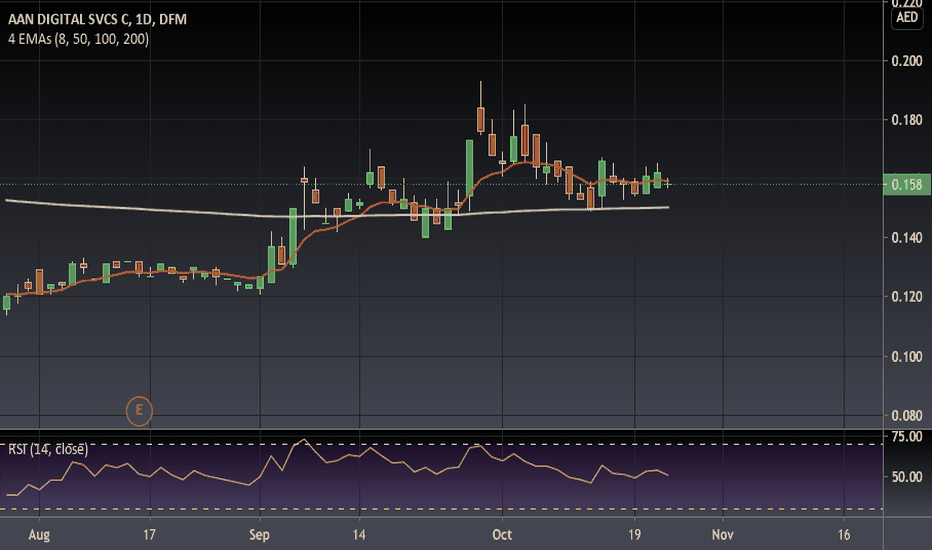
Task: Click the 14 date label on time axis
Action: (x=359, y=535)
